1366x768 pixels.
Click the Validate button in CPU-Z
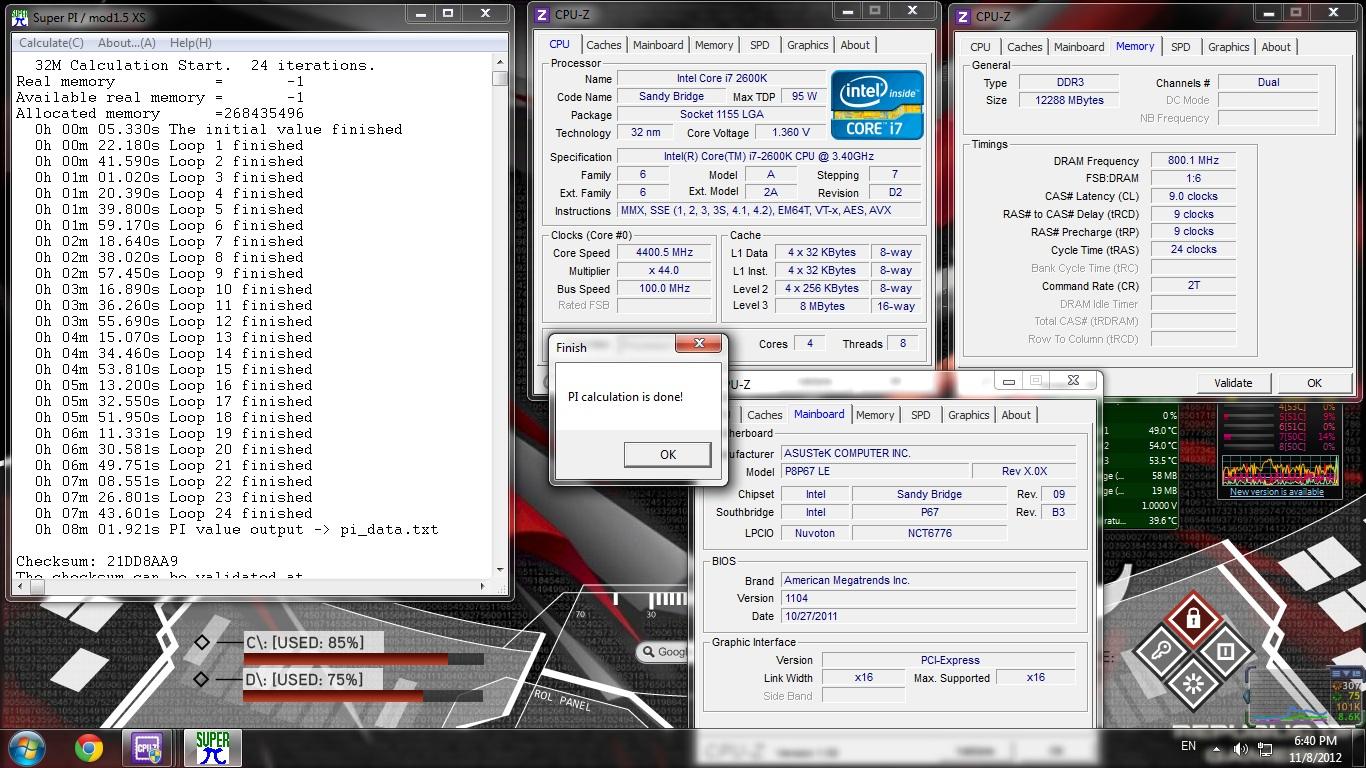click(x=1233, y=383)
